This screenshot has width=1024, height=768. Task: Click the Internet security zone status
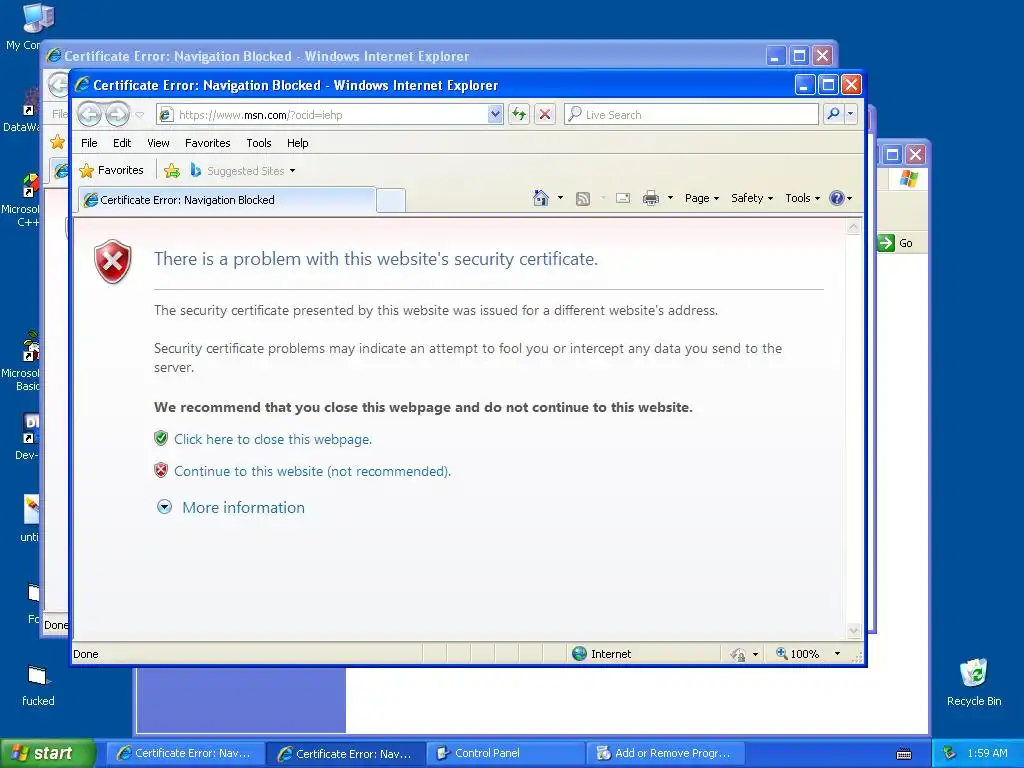coord(601,654)
